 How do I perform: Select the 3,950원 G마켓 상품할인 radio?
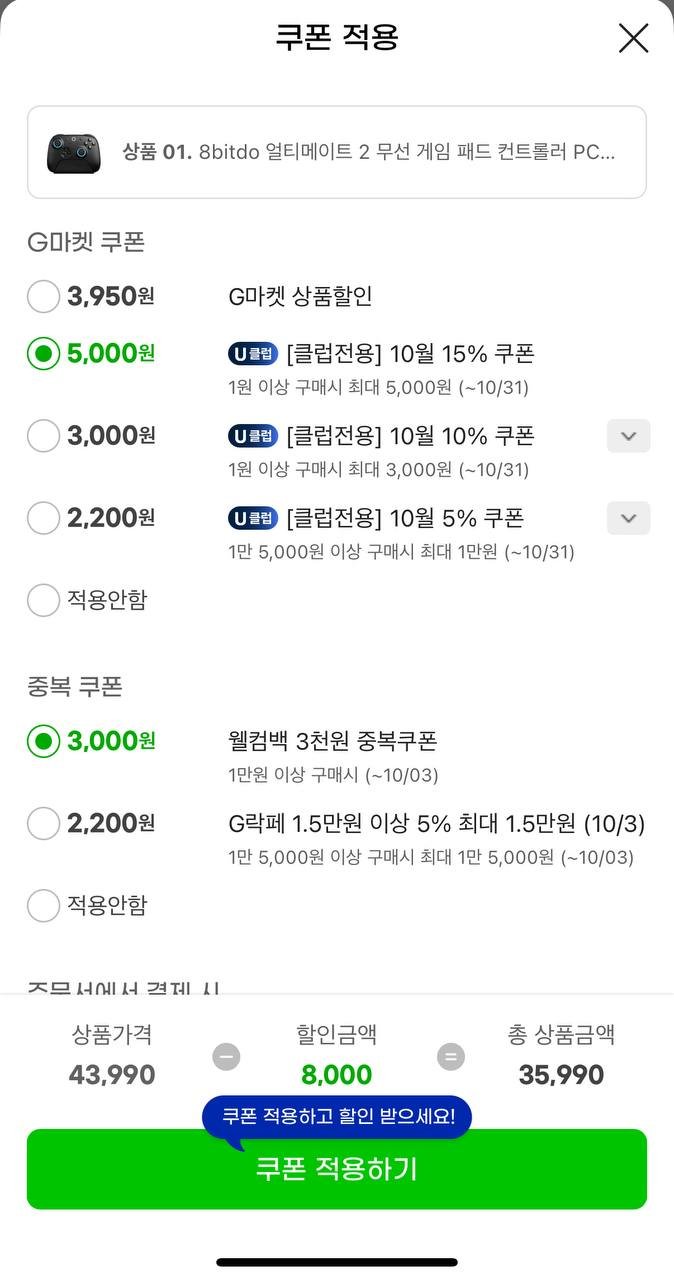point(44,297)
